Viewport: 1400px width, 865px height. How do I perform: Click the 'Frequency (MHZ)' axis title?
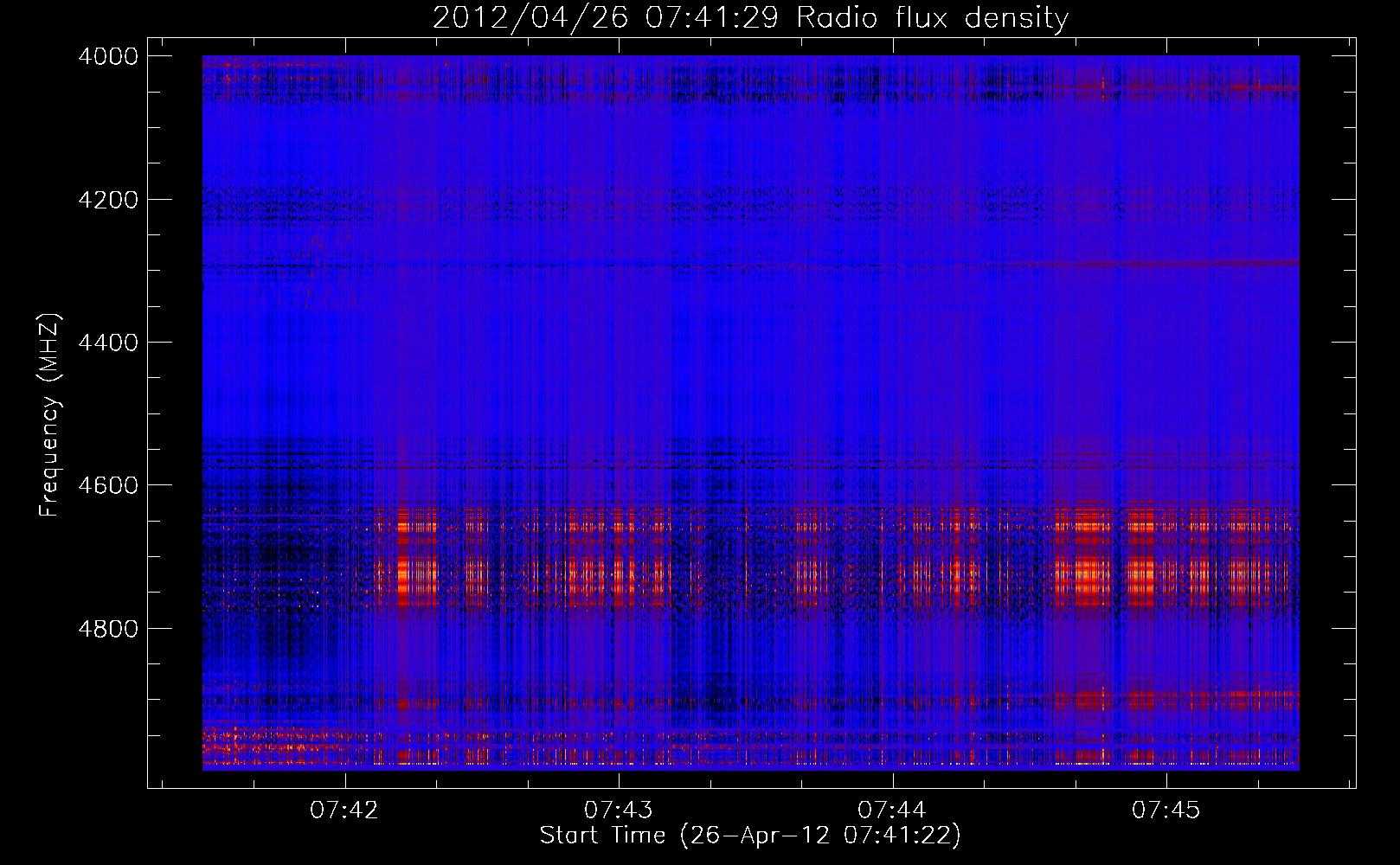[50, 415]
